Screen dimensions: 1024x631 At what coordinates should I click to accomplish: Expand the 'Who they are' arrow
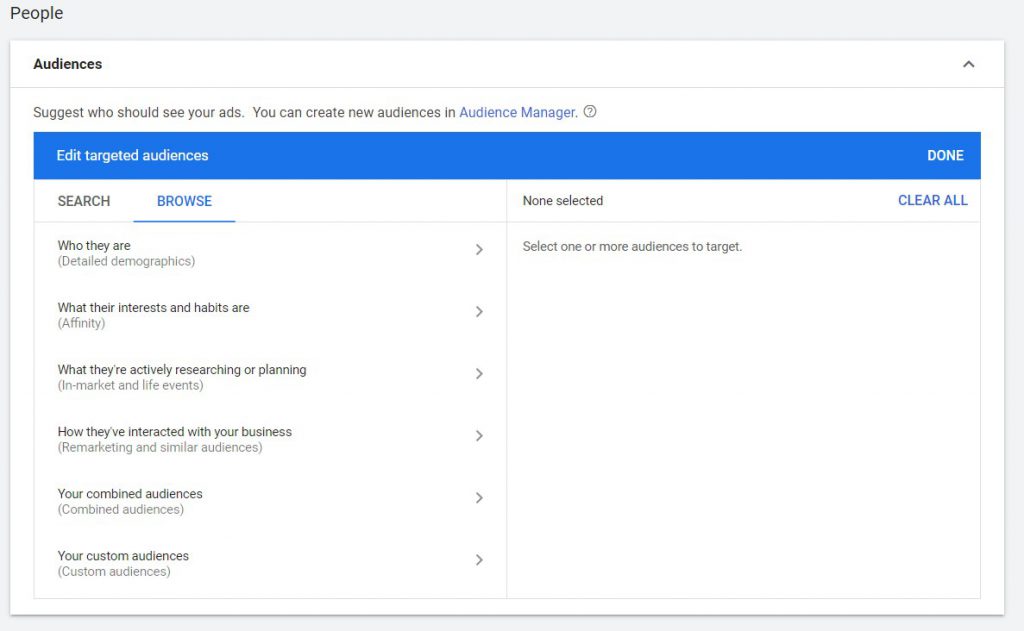479,250
